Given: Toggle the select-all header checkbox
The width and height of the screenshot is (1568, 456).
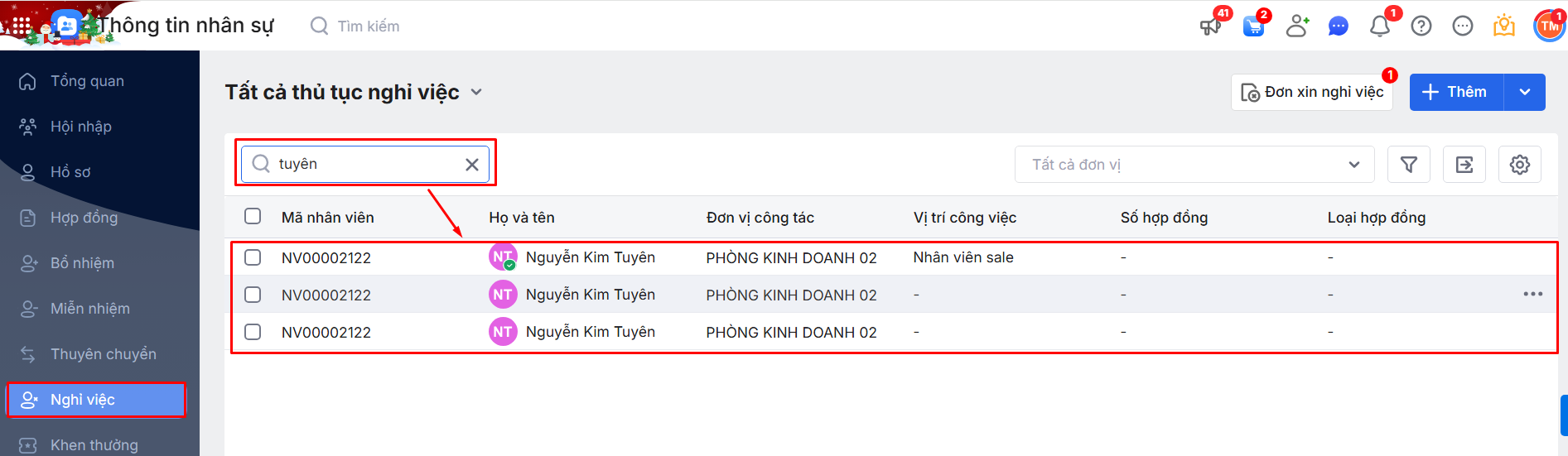Looking at the screenshot, I should coord(253,216).
